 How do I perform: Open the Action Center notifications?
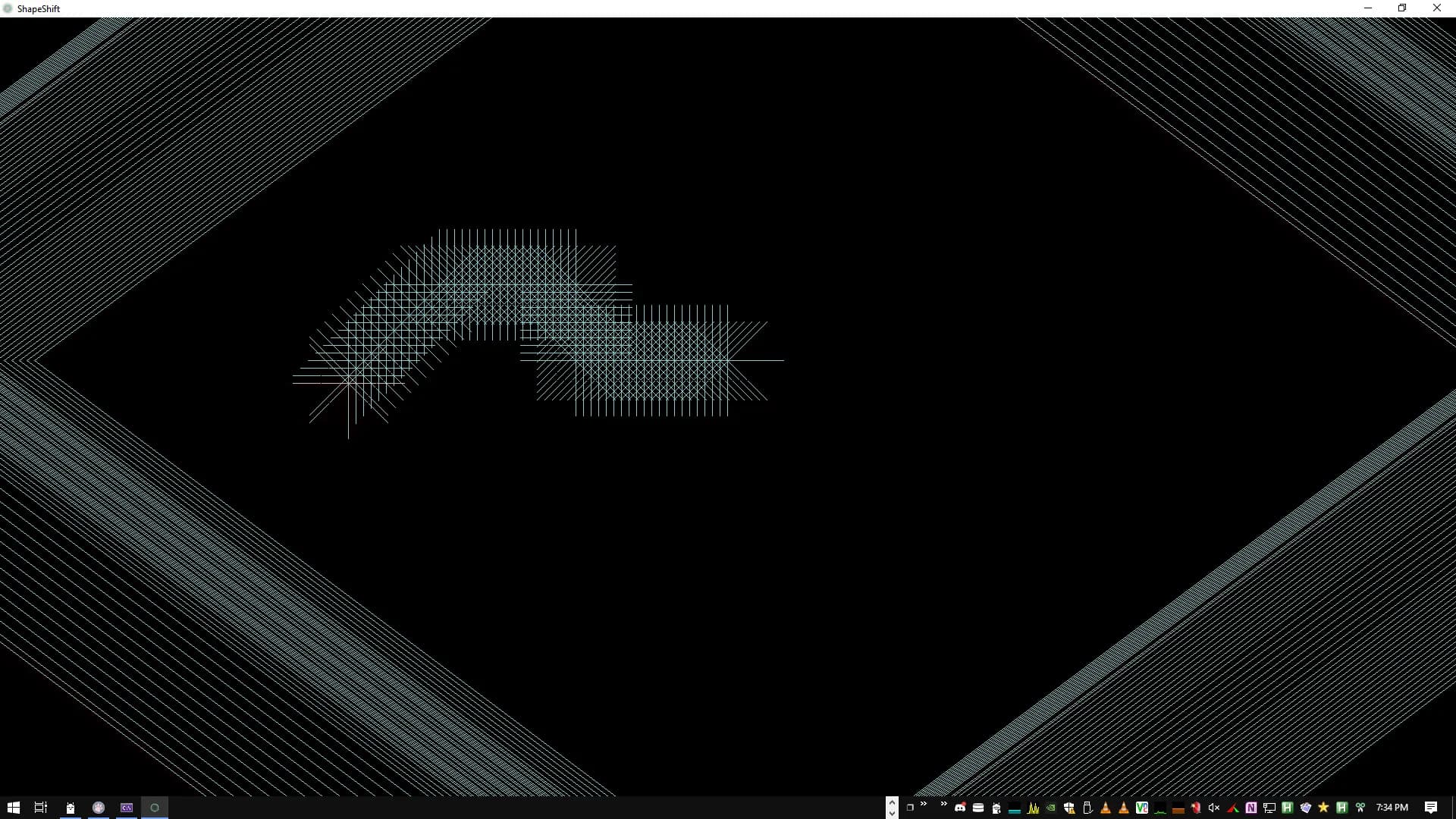click(x=1430, y=808)
